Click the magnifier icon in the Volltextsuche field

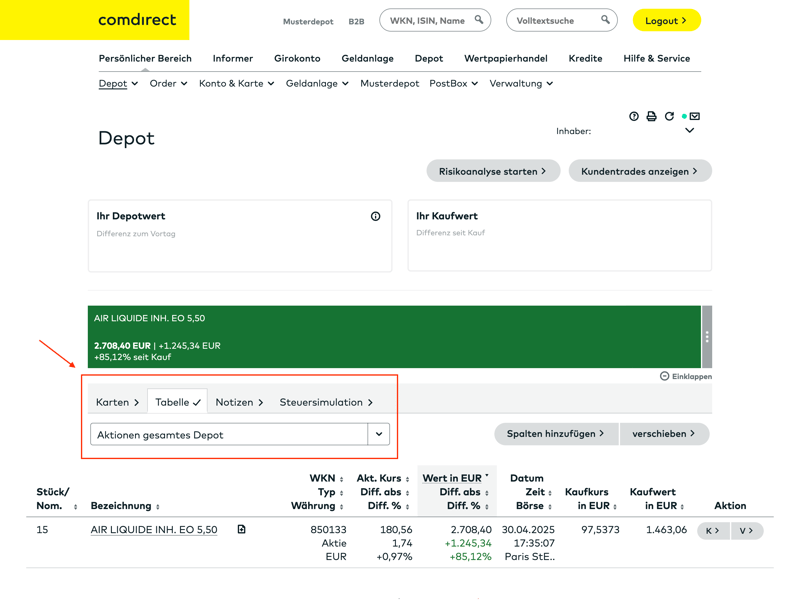coord(605,19)
